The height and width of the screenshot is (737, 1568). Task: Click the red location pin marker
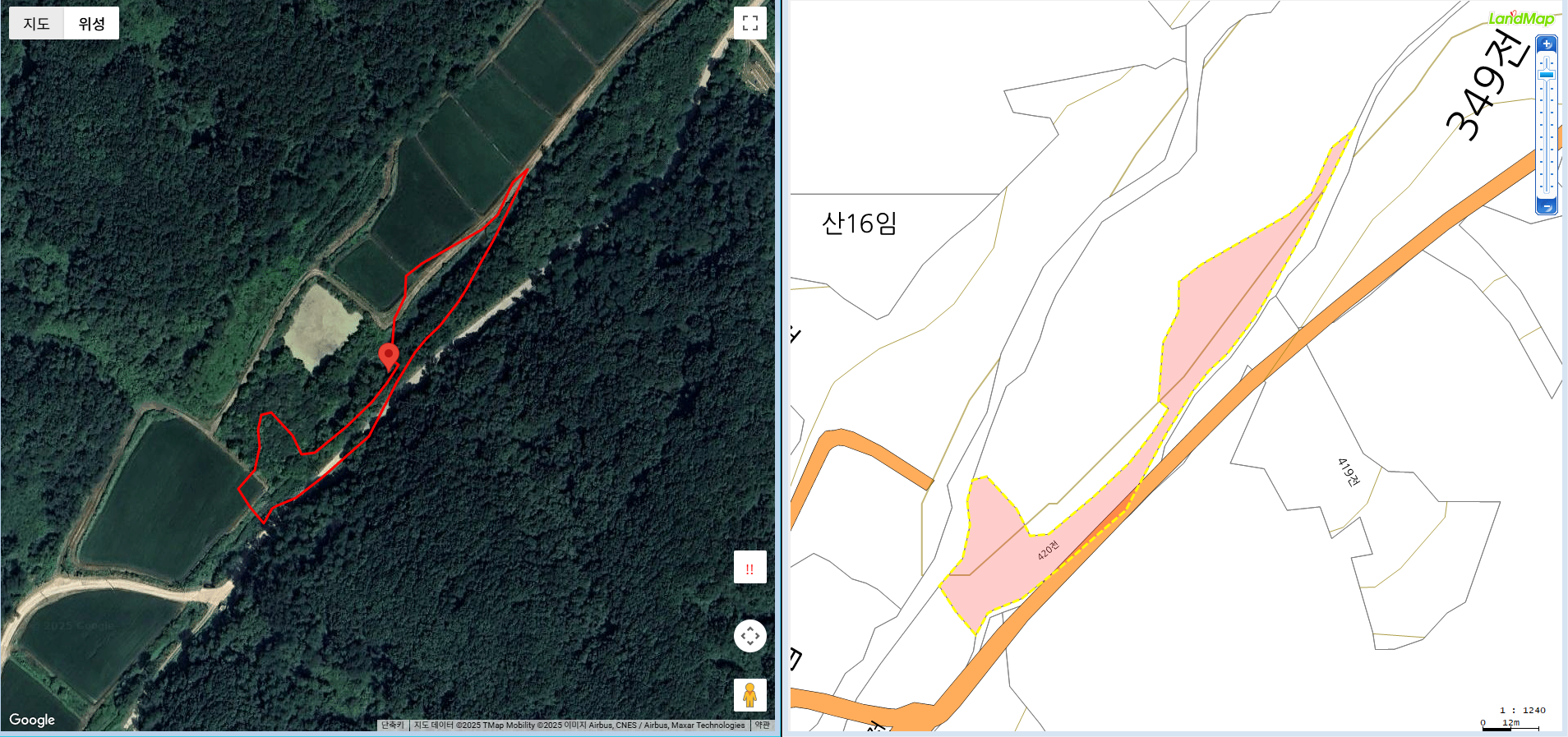389,357
